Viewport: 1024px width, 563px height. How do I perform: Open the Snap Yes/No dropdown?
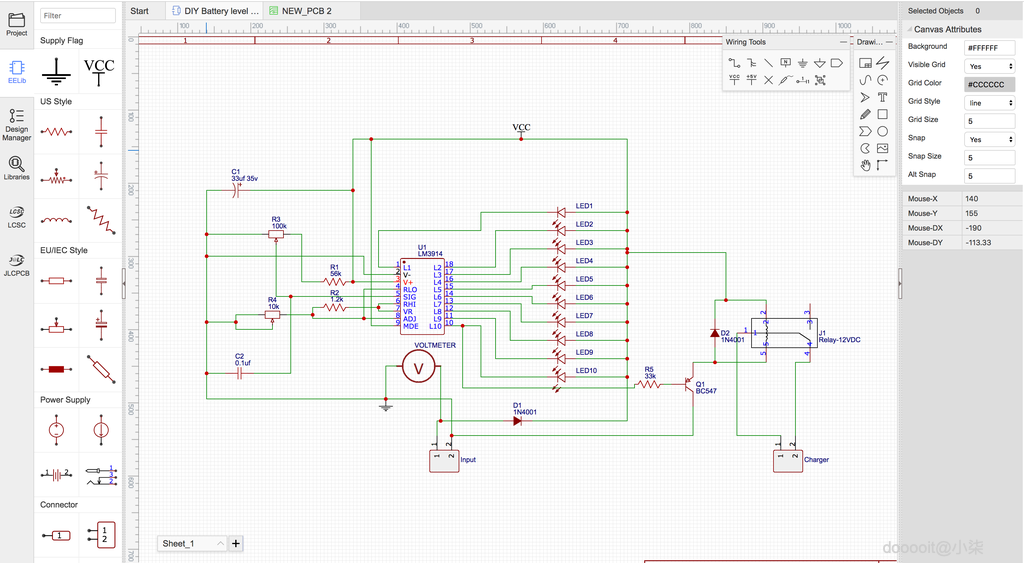(989, 139)
